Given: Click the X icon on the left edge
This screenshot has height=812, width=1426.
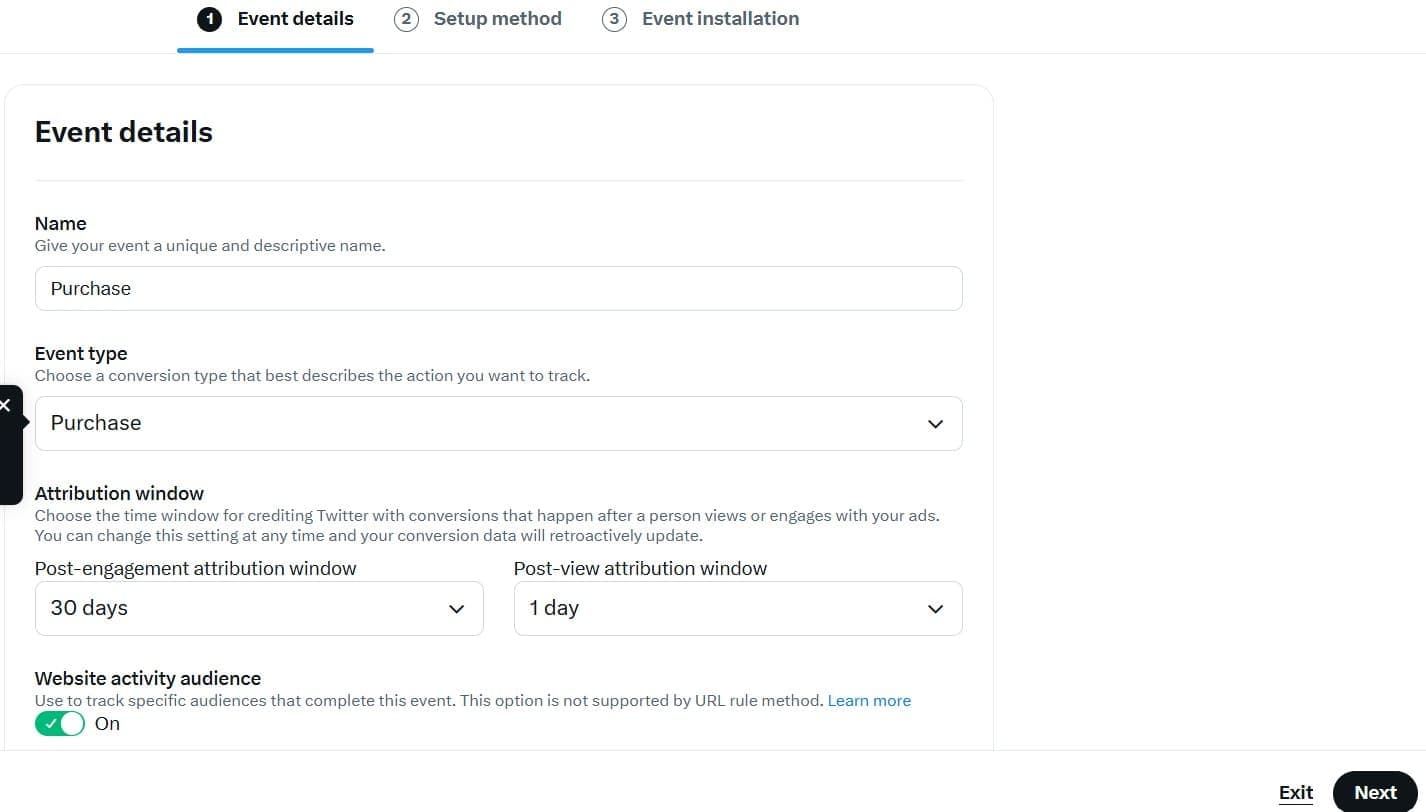Looking at the screenshot, I should [6, 404].
